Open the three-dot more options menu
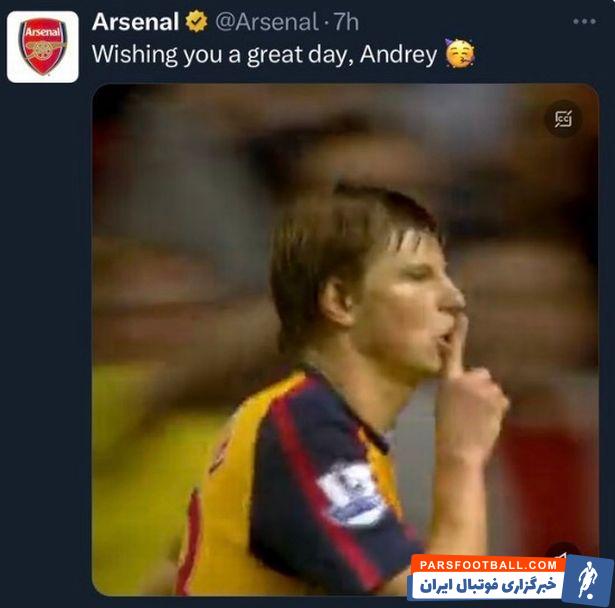The width and height of the screenshot is (615, 608). (x=584, y=21)
